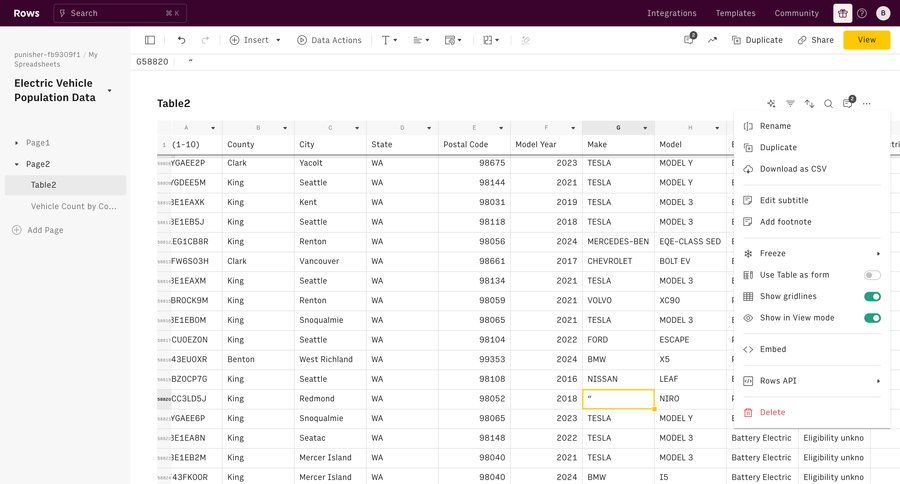Open the Integrations link
The image size is (900, 484).
672,13
